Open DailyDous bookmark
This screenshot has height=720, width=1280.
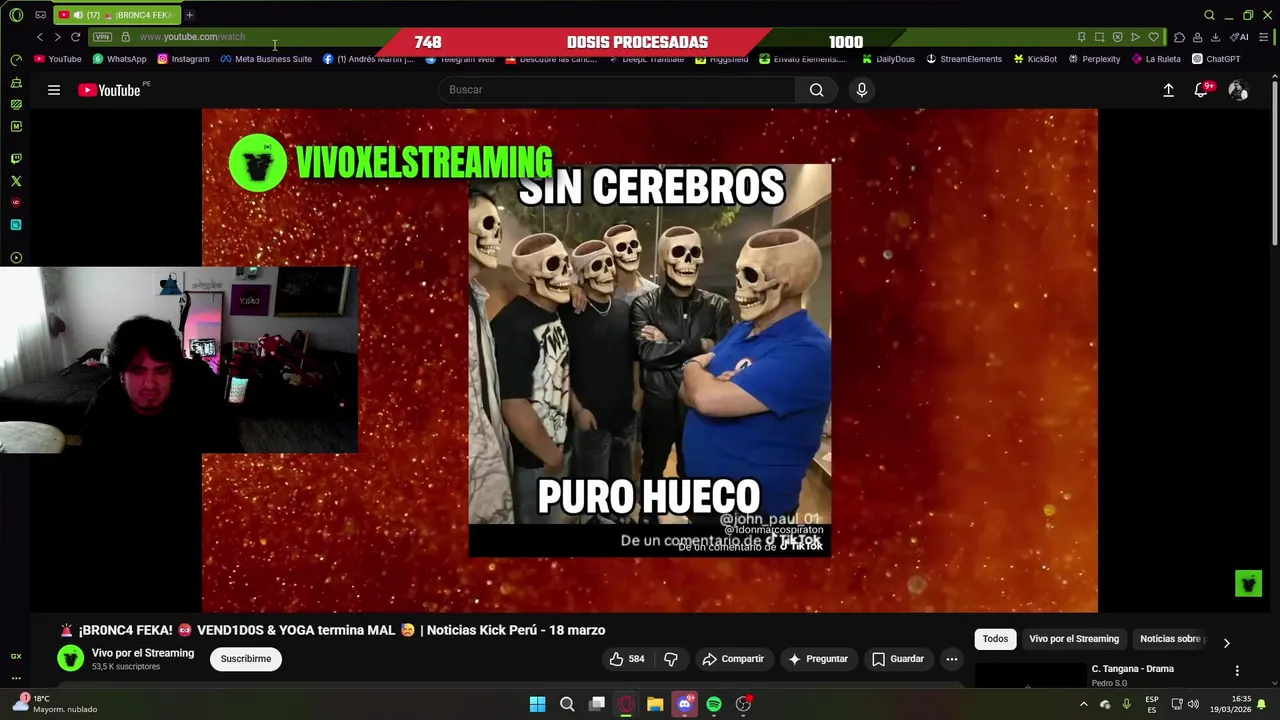point(888,59)
